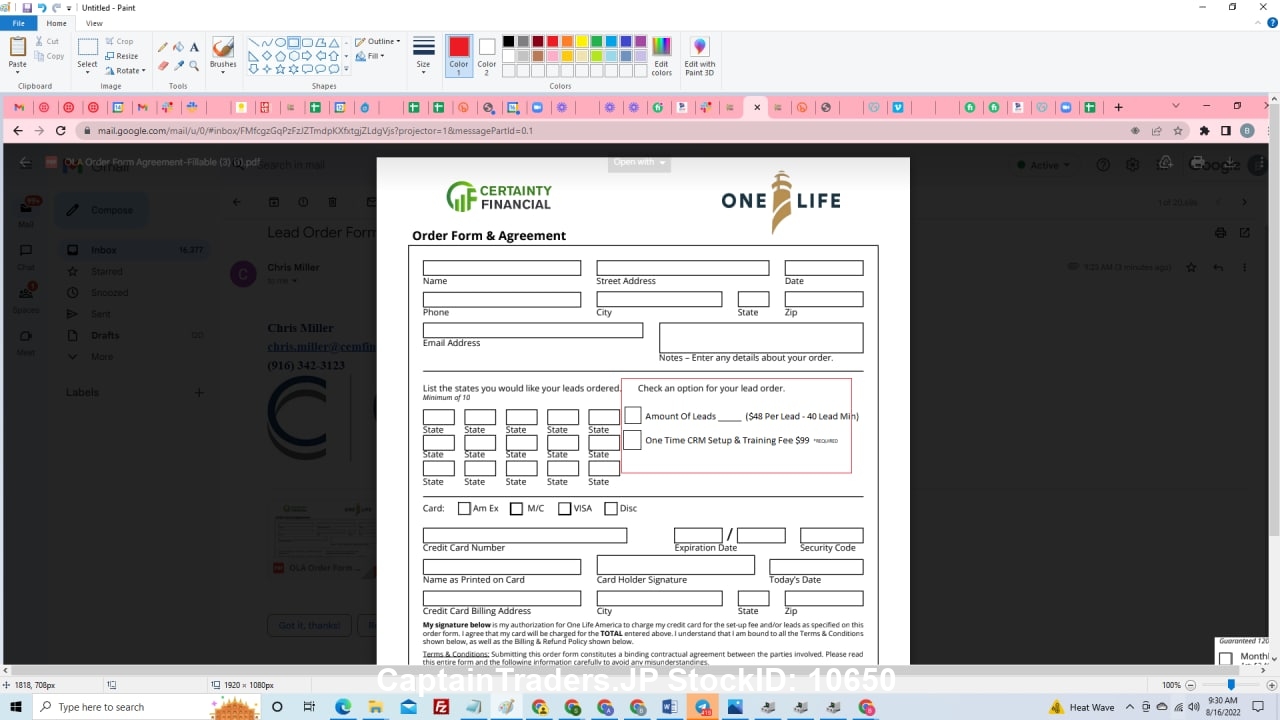Click the Zoom out minus button

pyautogui.click(x=1191, y=685)
